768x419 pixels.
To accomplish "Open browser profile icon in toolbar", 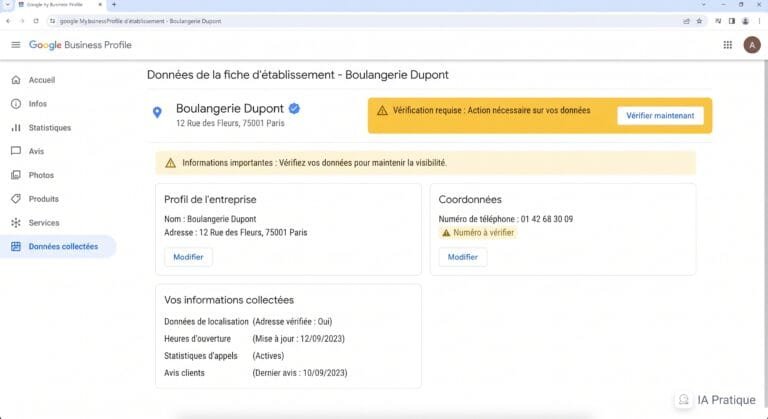I will tap(745, 21).
